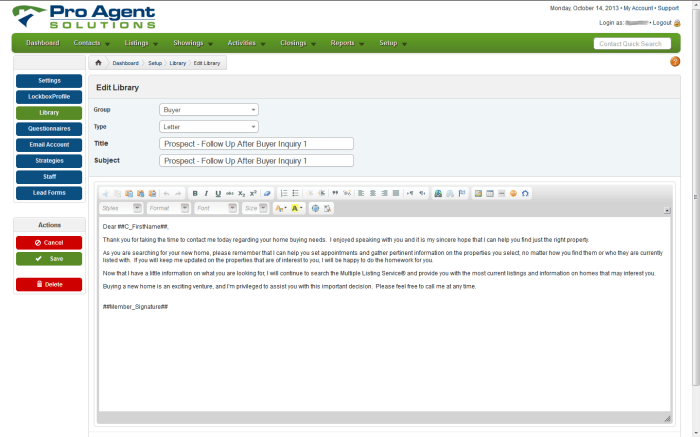Align text right
700x437 pixels.
click(384, 193)
